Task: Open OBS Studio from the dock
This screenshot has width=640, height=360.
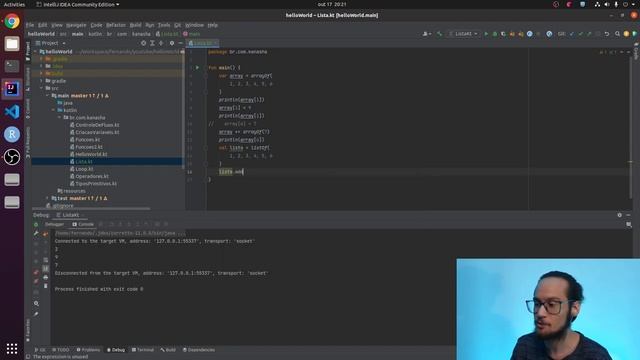Action: [12, 157]
